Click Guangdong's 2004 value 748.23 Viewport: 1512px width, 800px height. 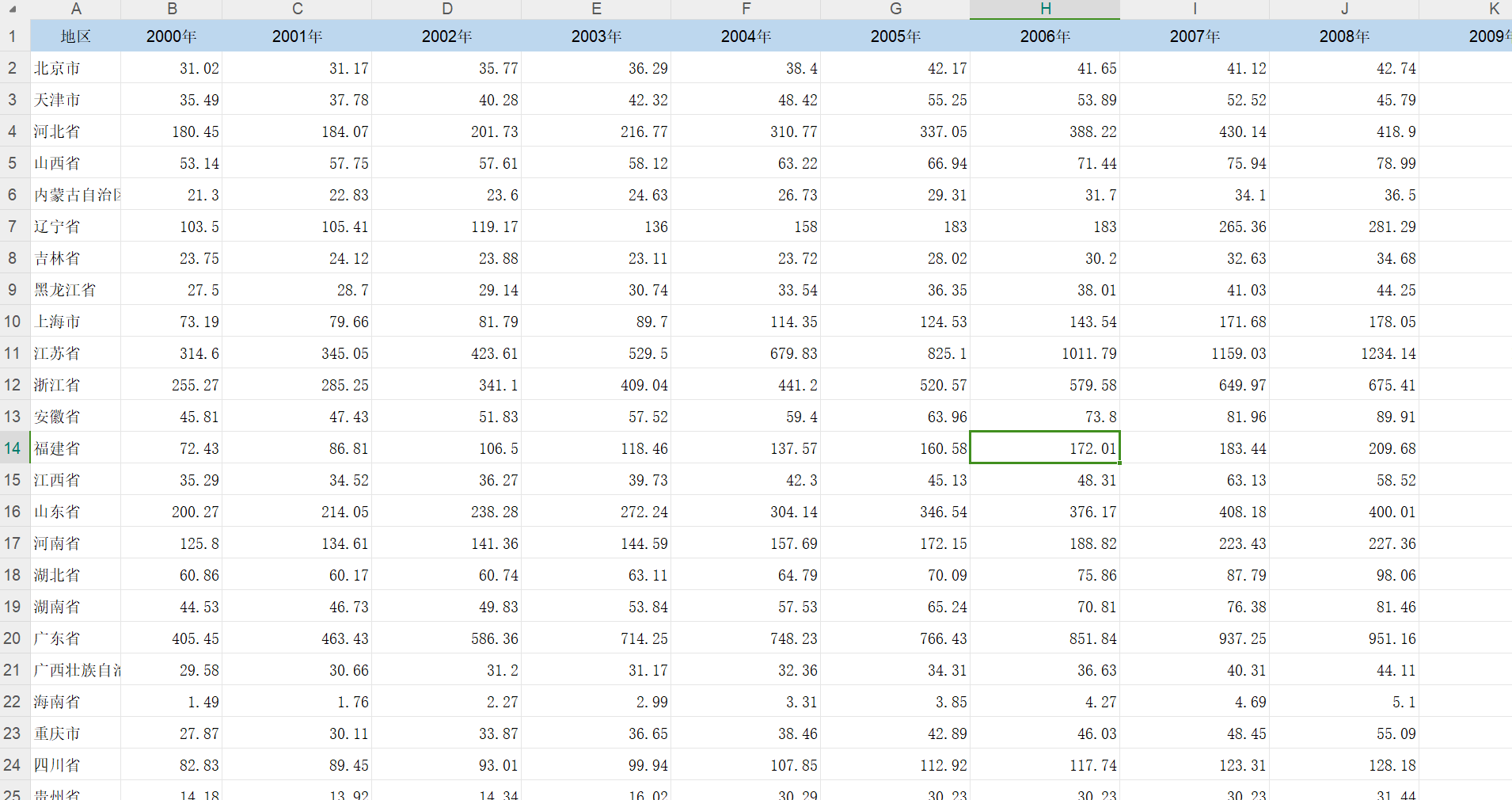[x=747, y=638]
